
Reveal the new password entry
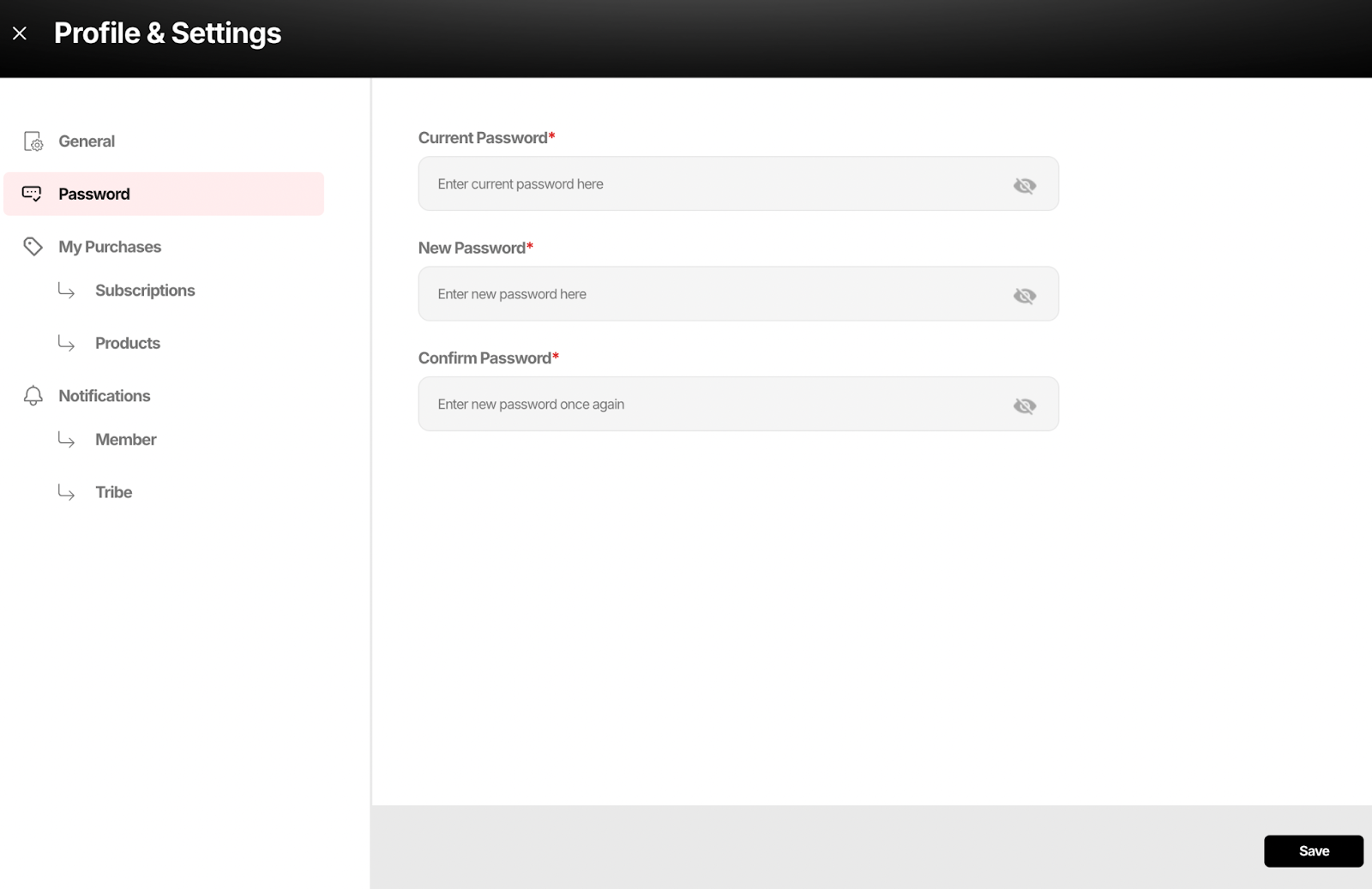pyautogui.click(x=1025, y=294)
